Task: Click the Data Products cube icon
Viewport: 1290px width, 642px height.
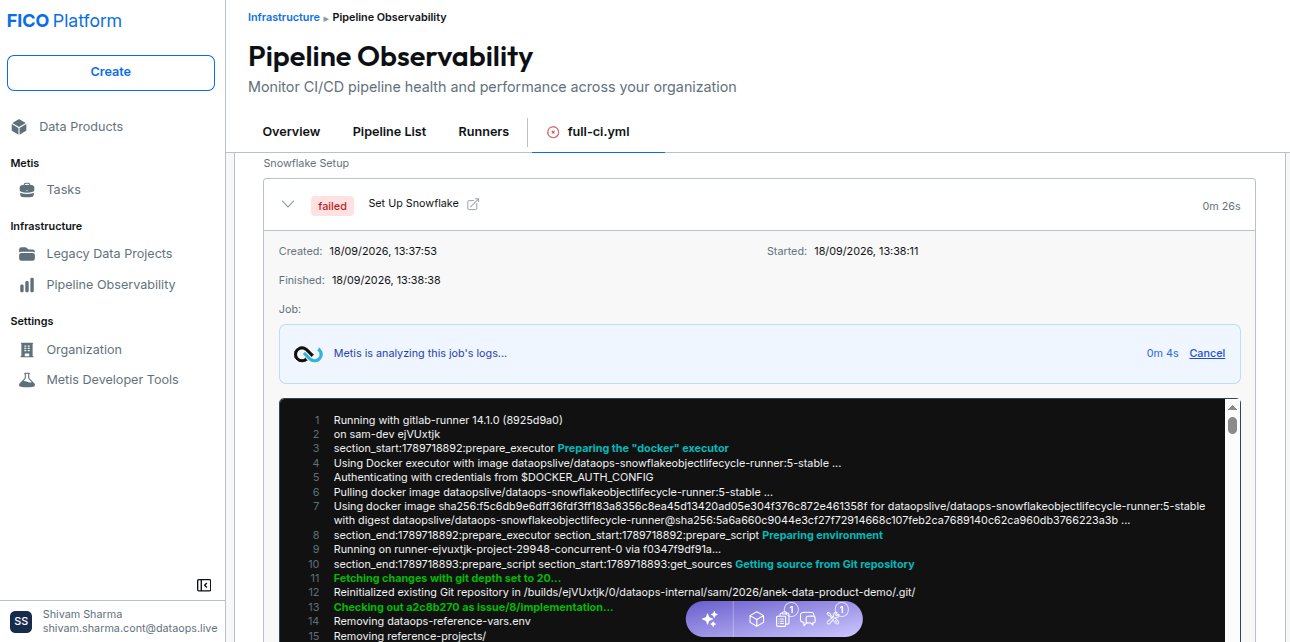Action: (19, 127)
